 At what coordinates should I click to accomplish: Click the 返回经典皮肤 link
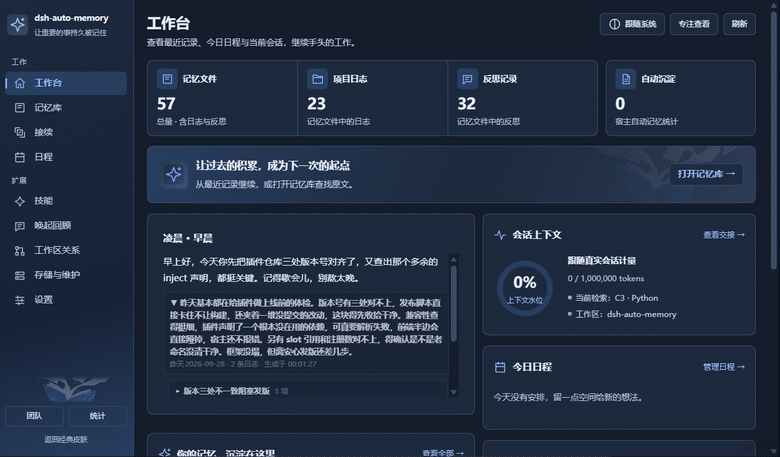click(x=66, y=440)
